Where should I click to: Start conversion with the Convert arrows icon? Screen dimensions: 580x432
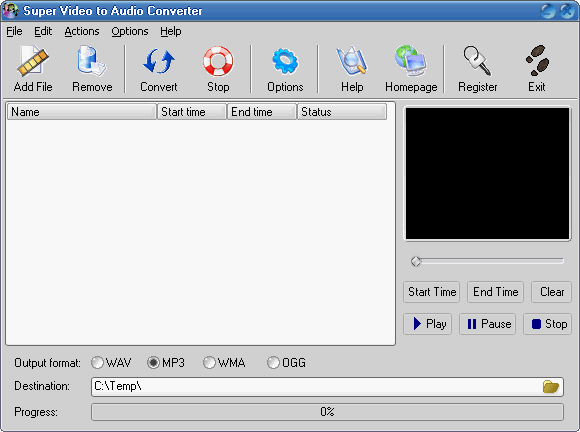click(x=159, y=61)
